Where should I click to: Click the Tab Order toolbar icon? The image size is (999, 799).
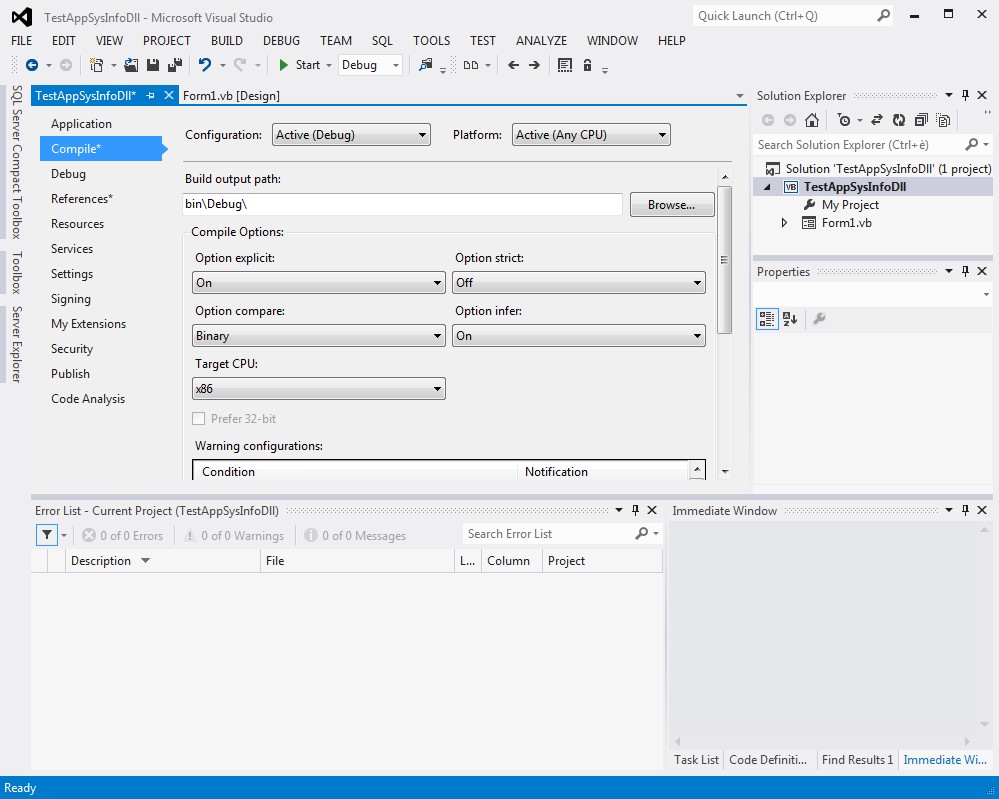click(x=564, y=65)
